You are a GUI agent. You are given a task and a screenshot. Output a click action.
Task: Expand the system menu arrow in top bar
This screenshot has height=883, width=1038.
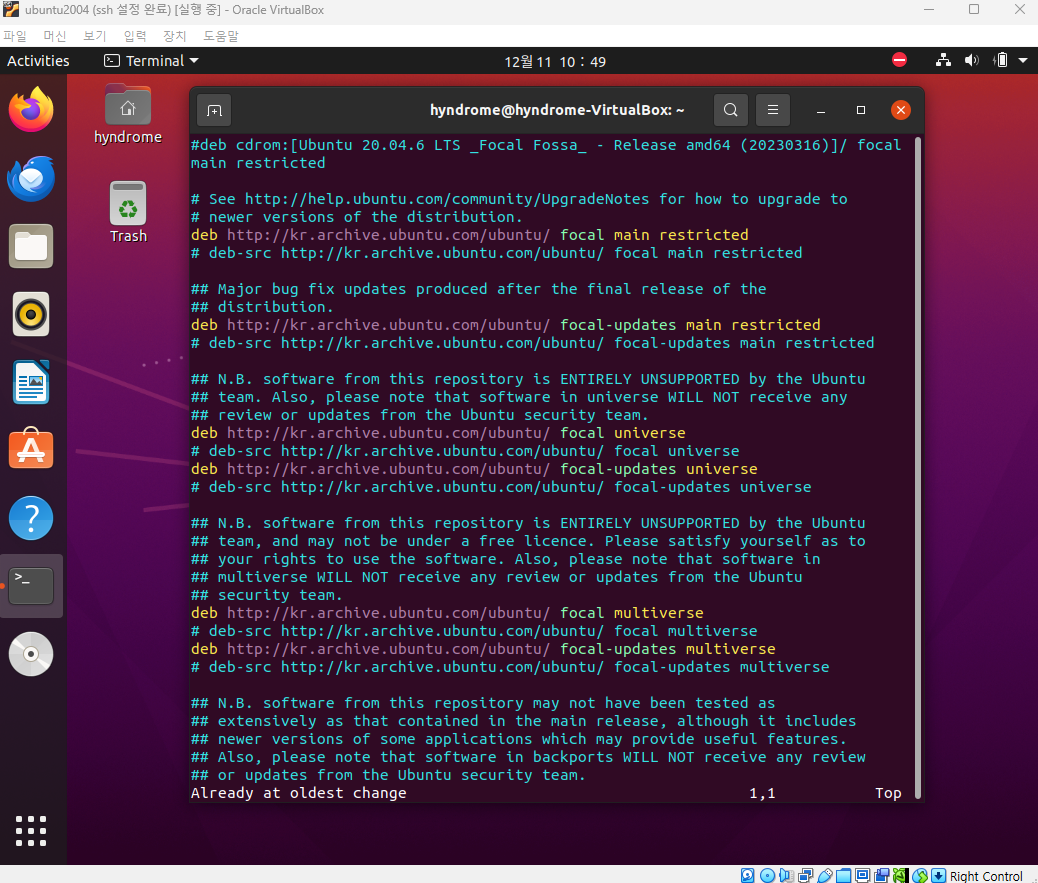pyautogui.click(x=1023, y=60)
